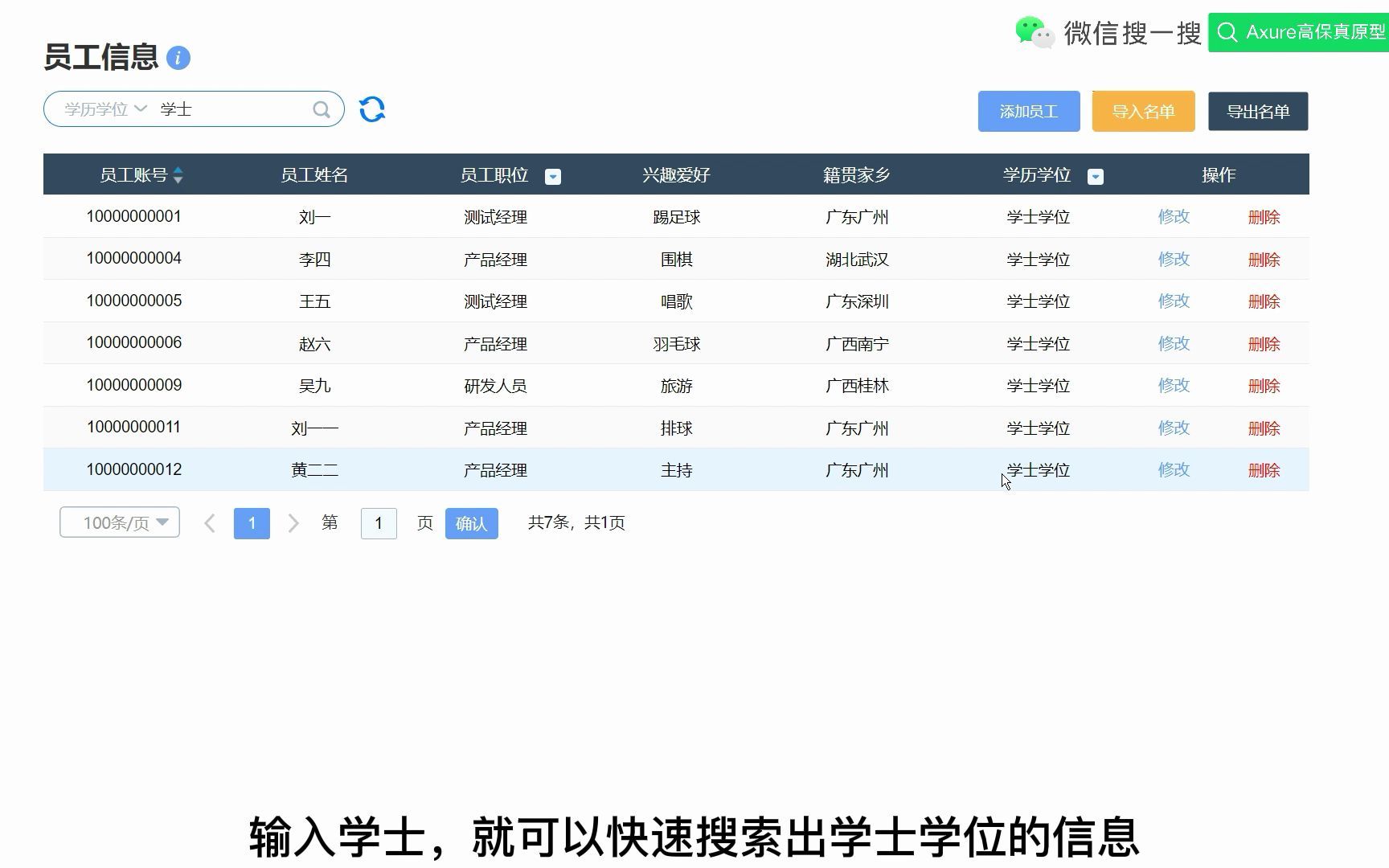This screenshot has width=1389, height=868.
Task: Click the name cell 吴九
Action: click(315, 386)
